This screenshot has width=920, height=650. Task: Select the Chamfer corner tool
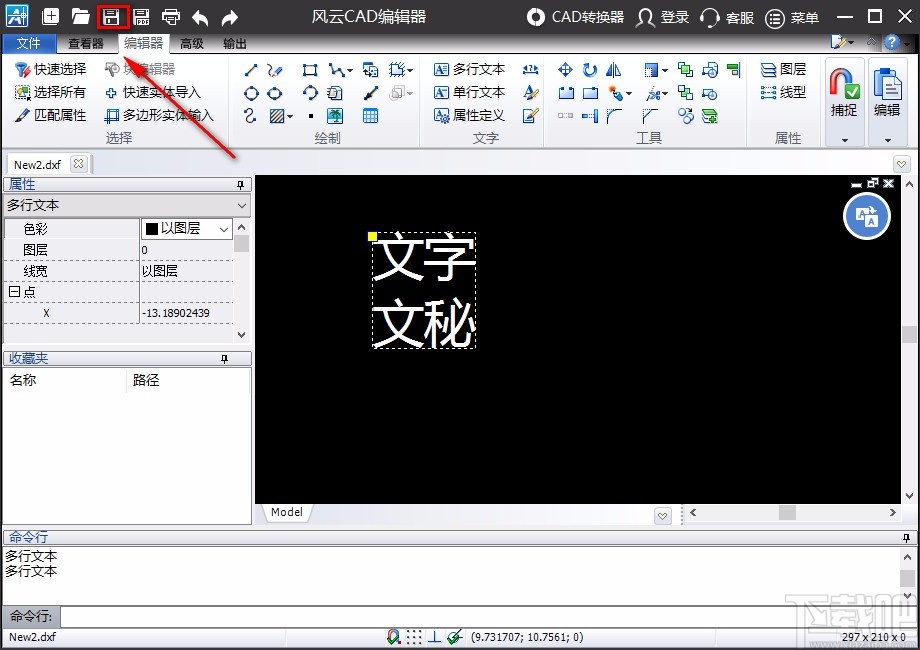tap(650, 116)
